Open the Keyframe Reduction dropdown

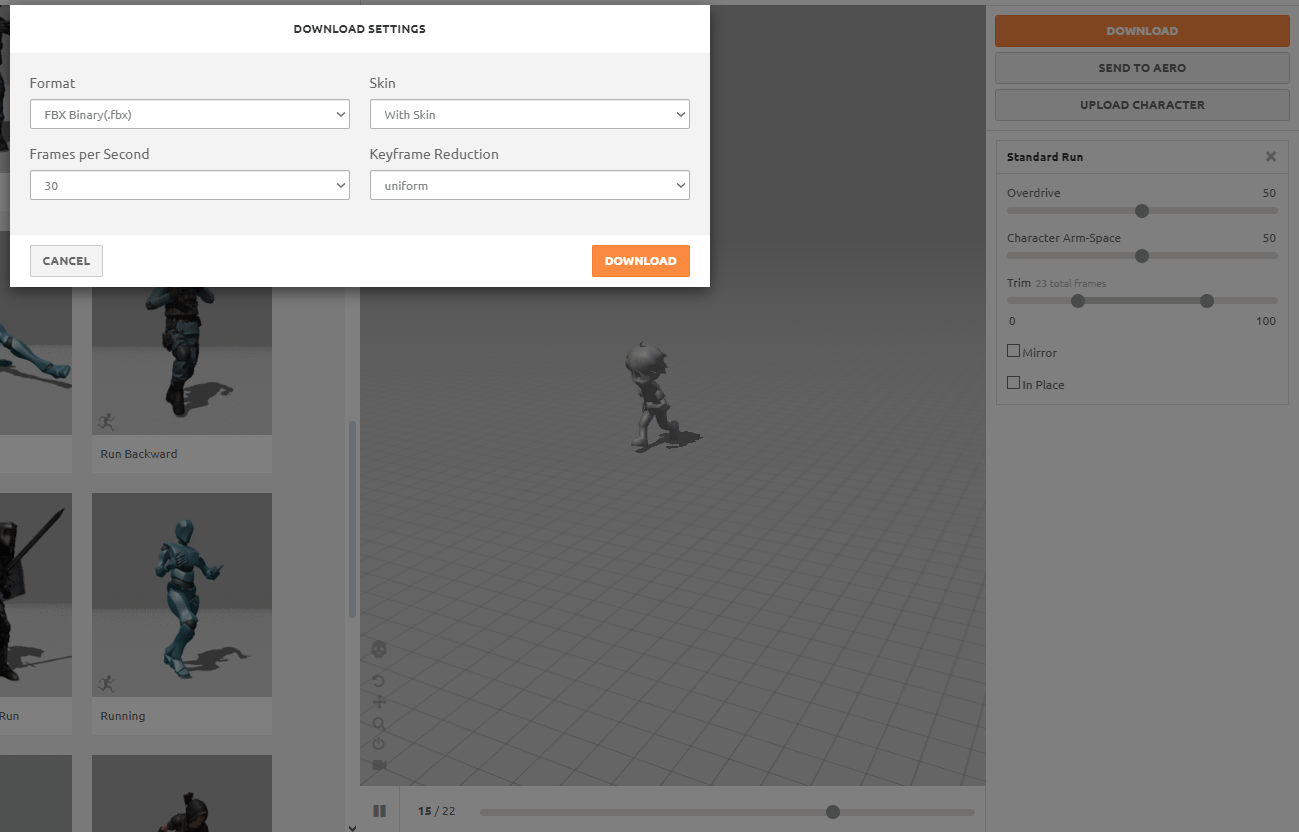[530, 185]
